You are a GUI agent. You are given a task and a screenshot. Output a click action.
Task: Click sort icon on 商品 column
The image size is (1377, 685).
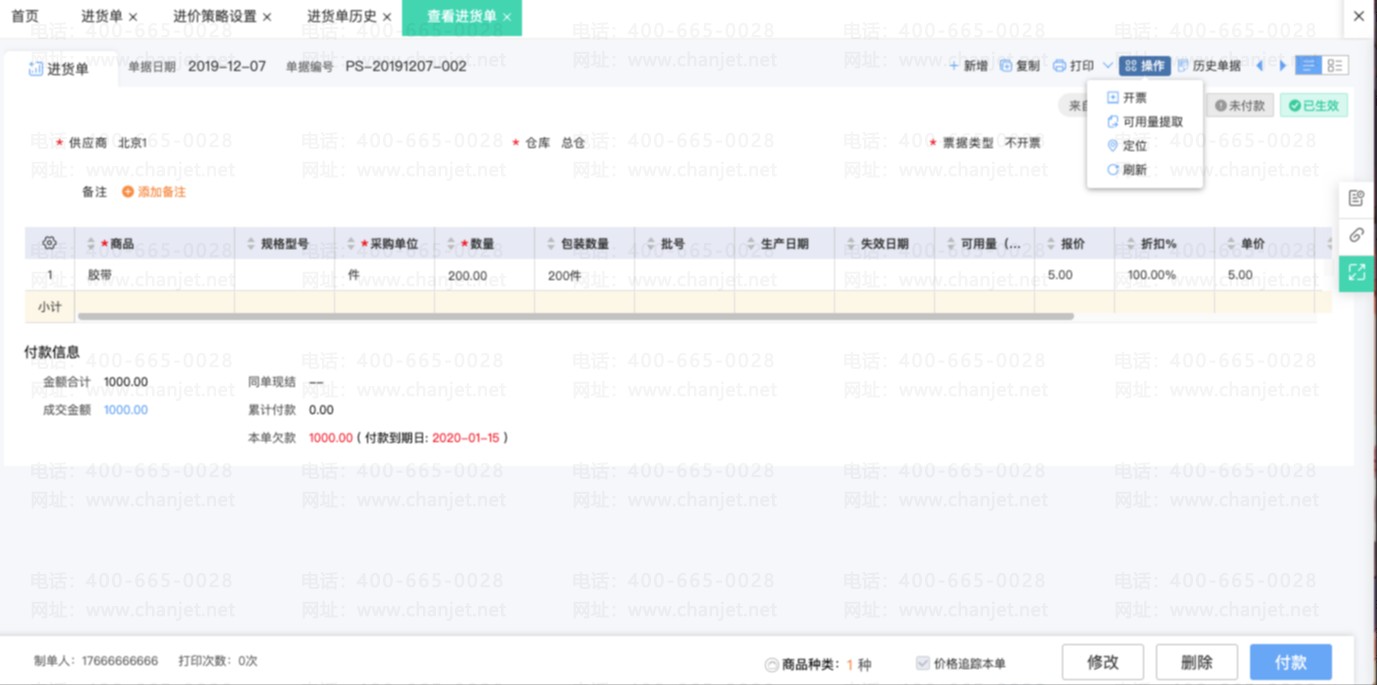coord(91,244)
